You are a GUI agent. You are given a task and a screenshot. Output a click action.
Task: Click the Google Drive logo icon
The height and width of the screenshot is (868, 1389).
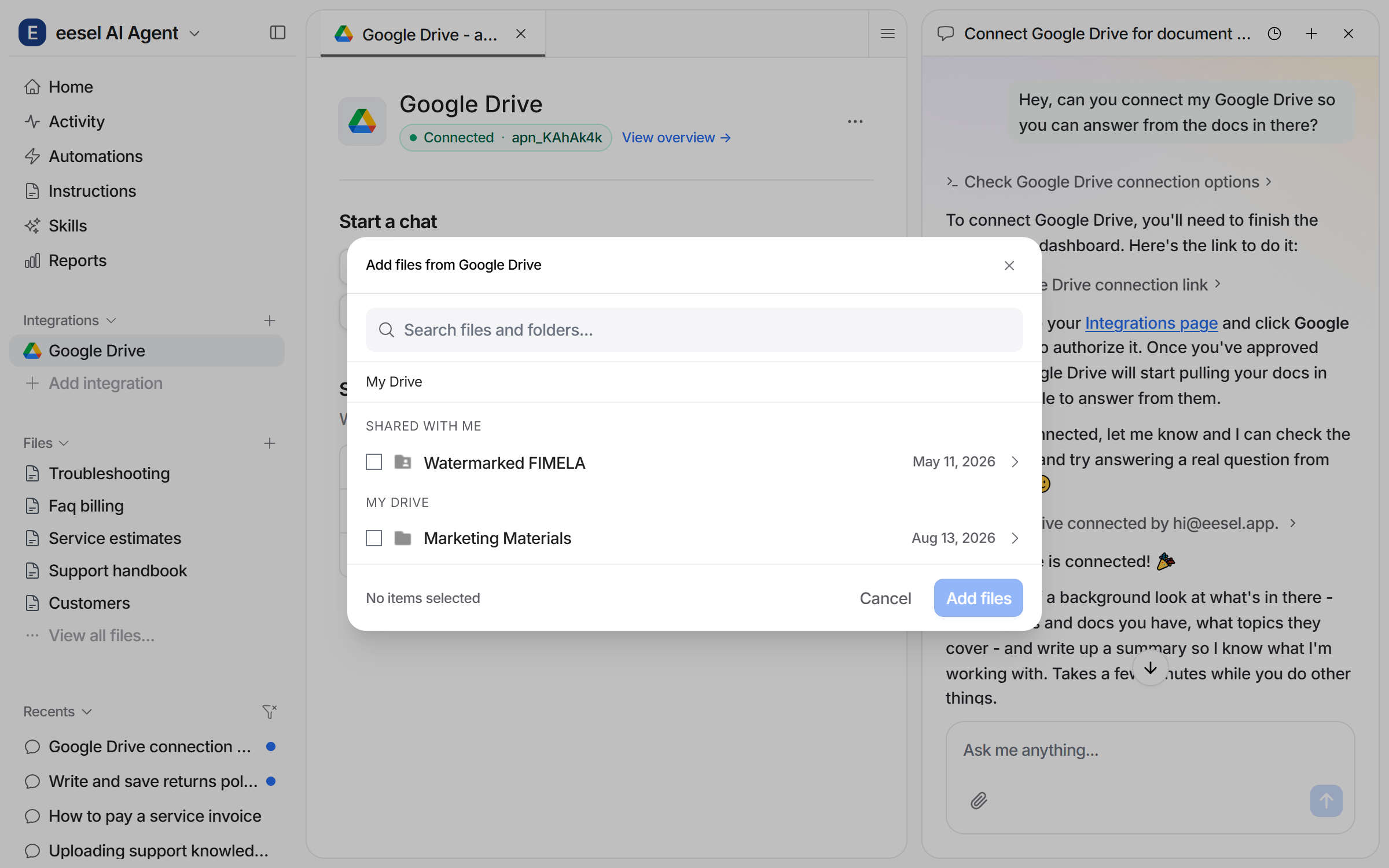[362, 122]
